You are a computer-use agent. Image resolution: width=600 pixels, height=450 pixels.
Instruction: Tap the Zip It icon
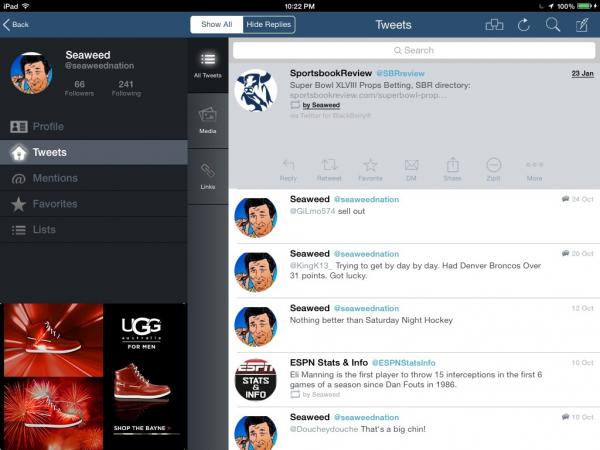pos(493,168)
